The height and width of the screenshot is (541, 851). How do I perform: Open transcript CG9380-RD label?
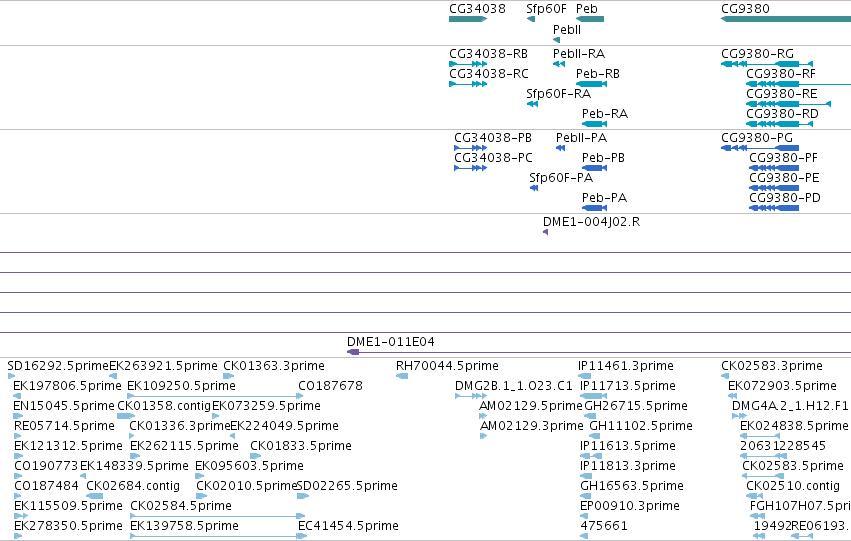(782, 114)
